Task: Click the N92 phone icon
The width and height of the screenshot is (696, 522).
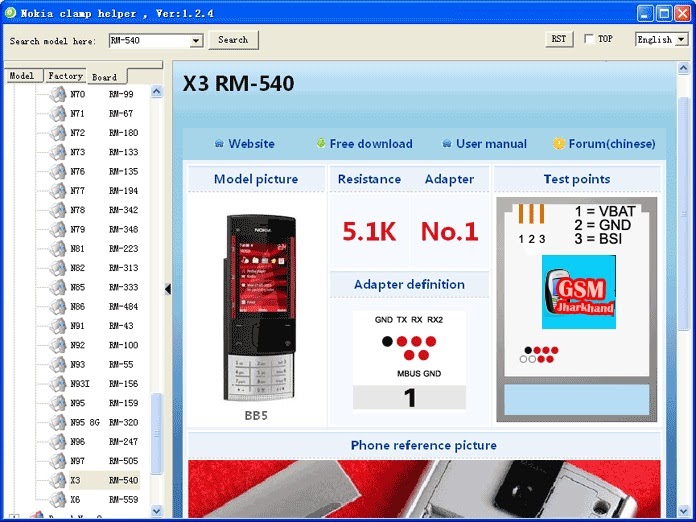Action: pyautogui.click(x=58, y=345)
